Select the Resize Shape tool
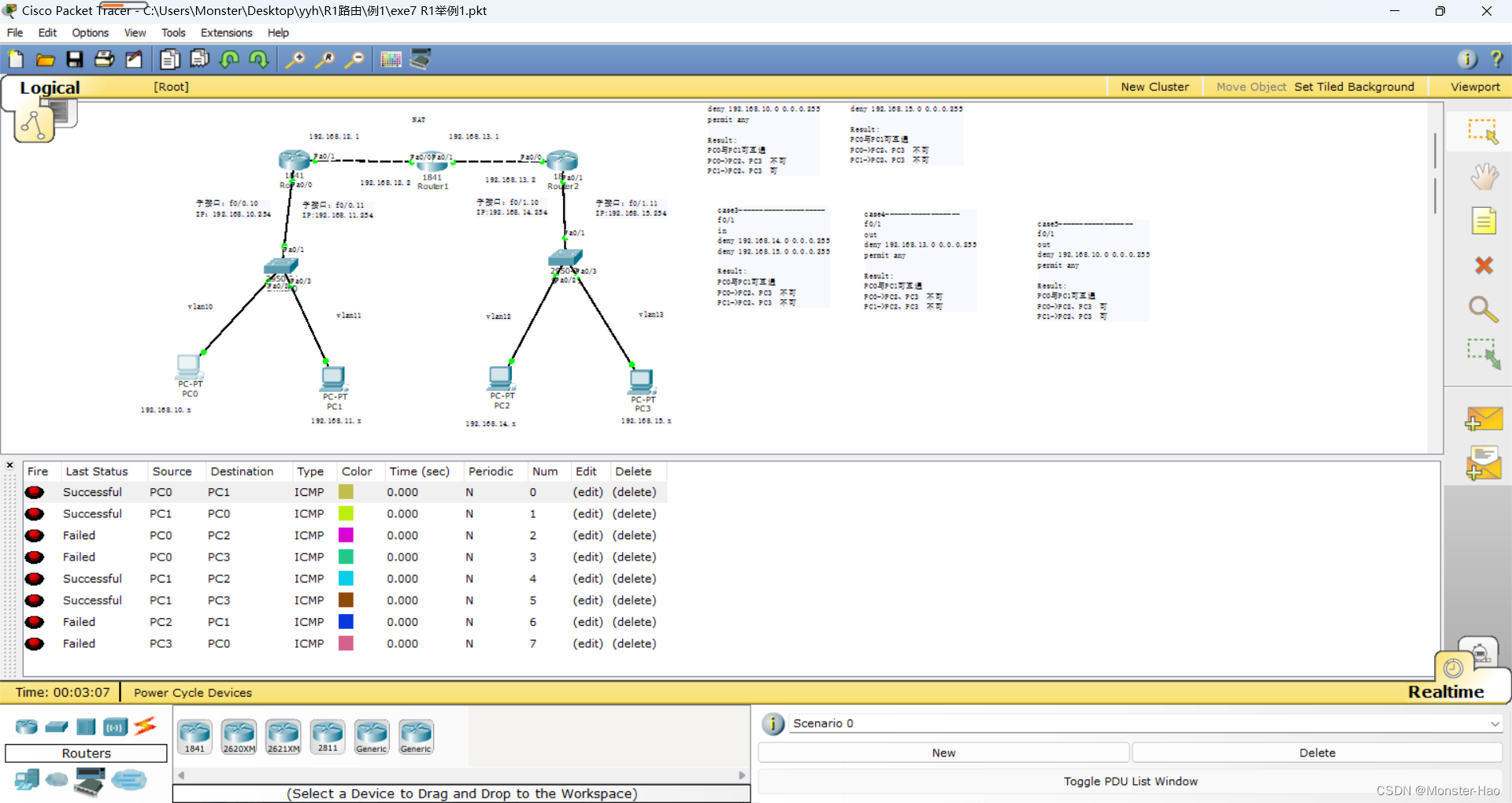Screen dimensions: 1512x803 [1484, 354]
